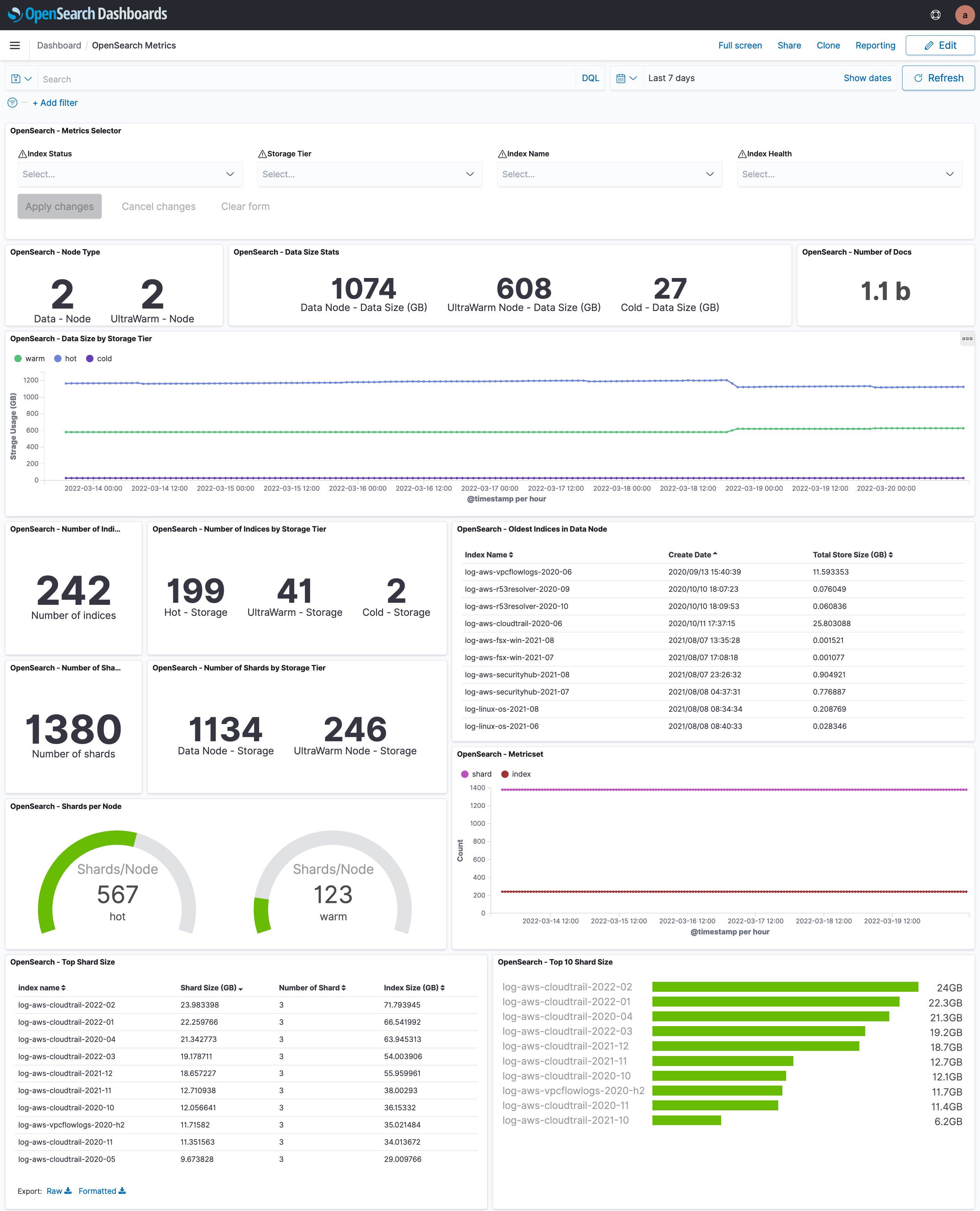Image resolution: width=980 pixels, height=1211 pixels.
Task: Click create date 2020/09/13 15:40:39
Action: tap(705, 571)
